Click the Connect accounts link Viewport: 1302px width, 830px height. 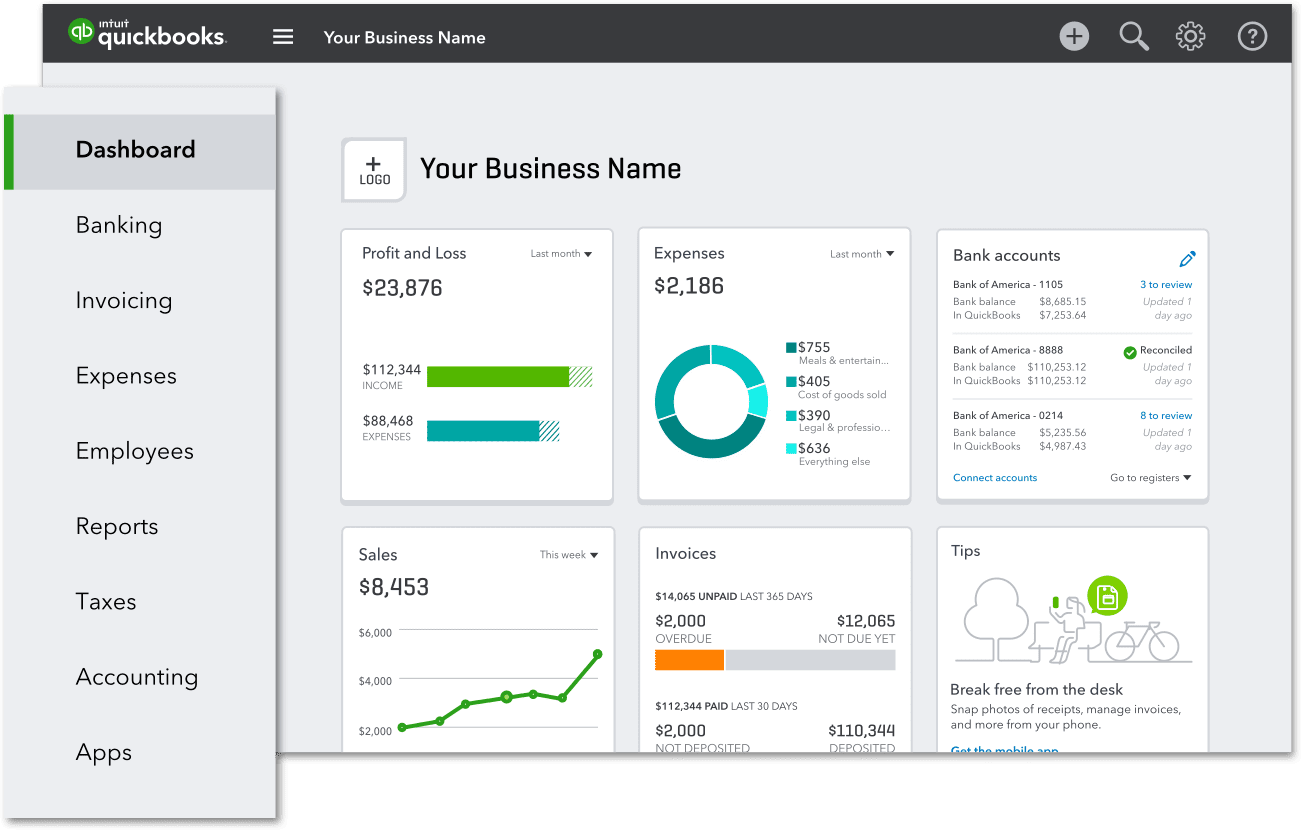995,478
